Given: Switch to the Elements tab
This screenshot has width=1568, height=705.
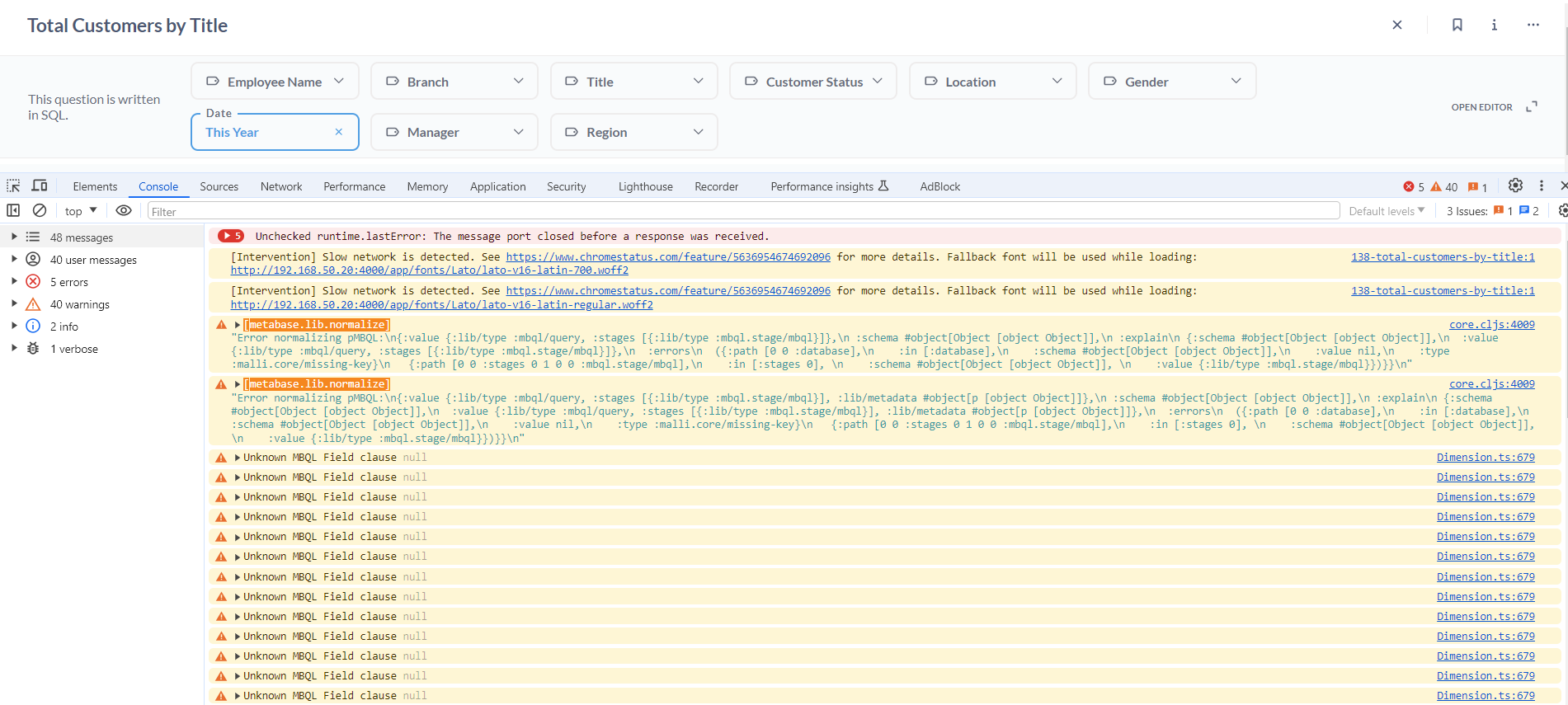Looking at the screenshot, I should [x=95, y=186].
